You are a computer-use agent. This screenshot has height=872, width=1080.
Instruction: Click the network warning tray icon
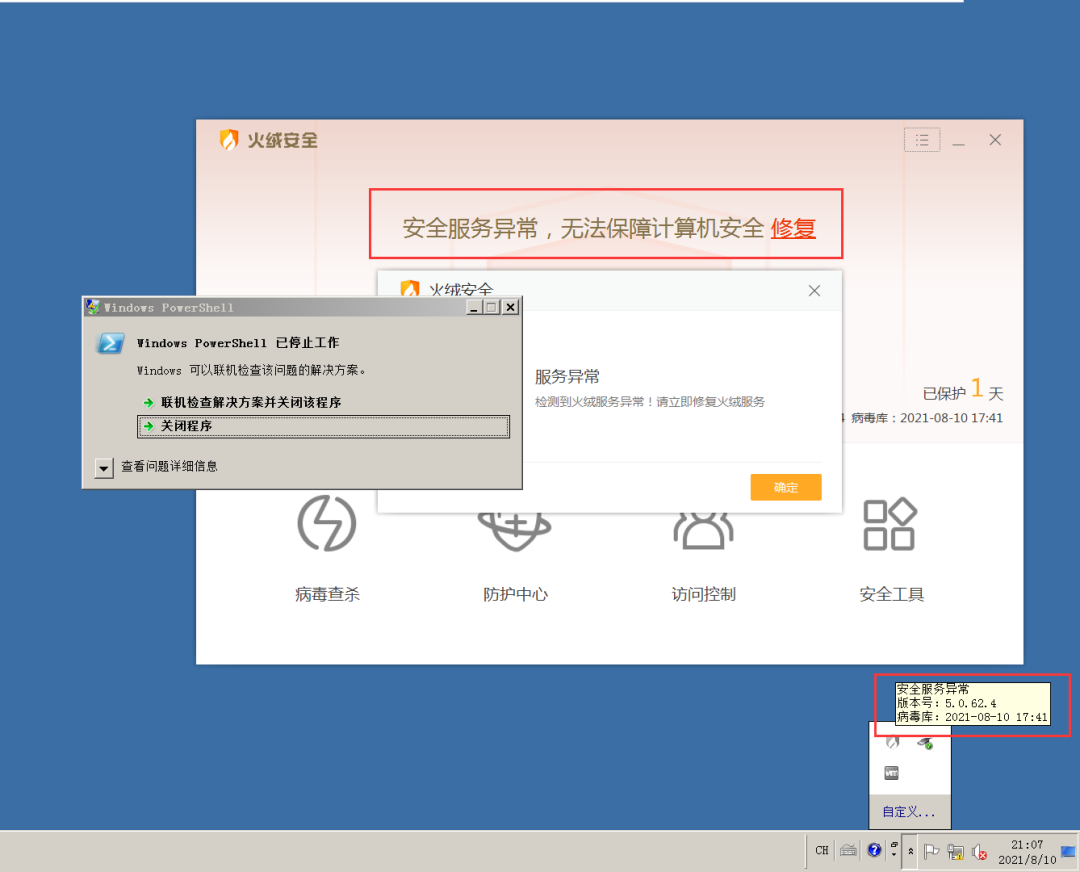955,851
